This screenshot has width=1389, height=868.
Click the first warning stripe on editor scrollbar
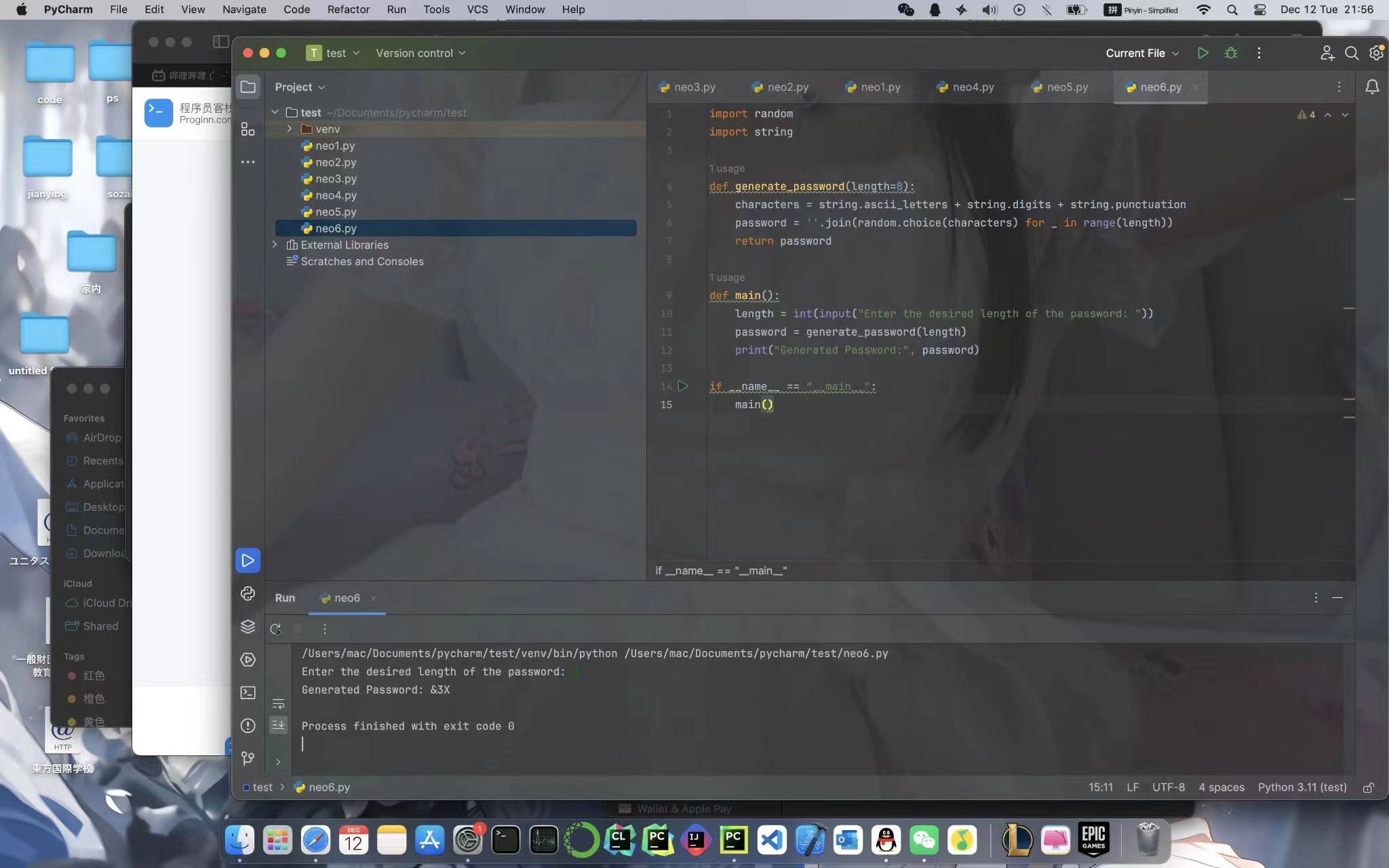coord(1349,199)
